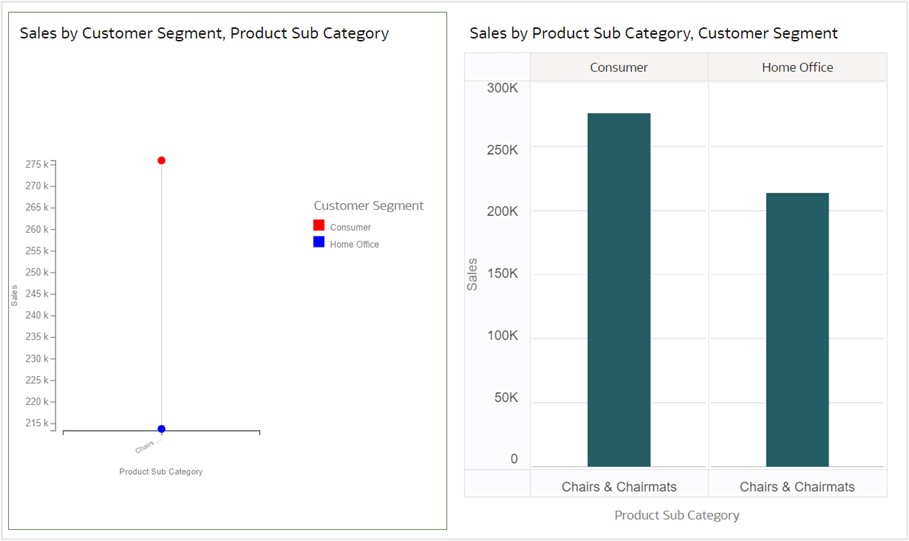Click the 300K tick on bar chart axis
This screenshot has width=909, height=541.
click(502, 88)
